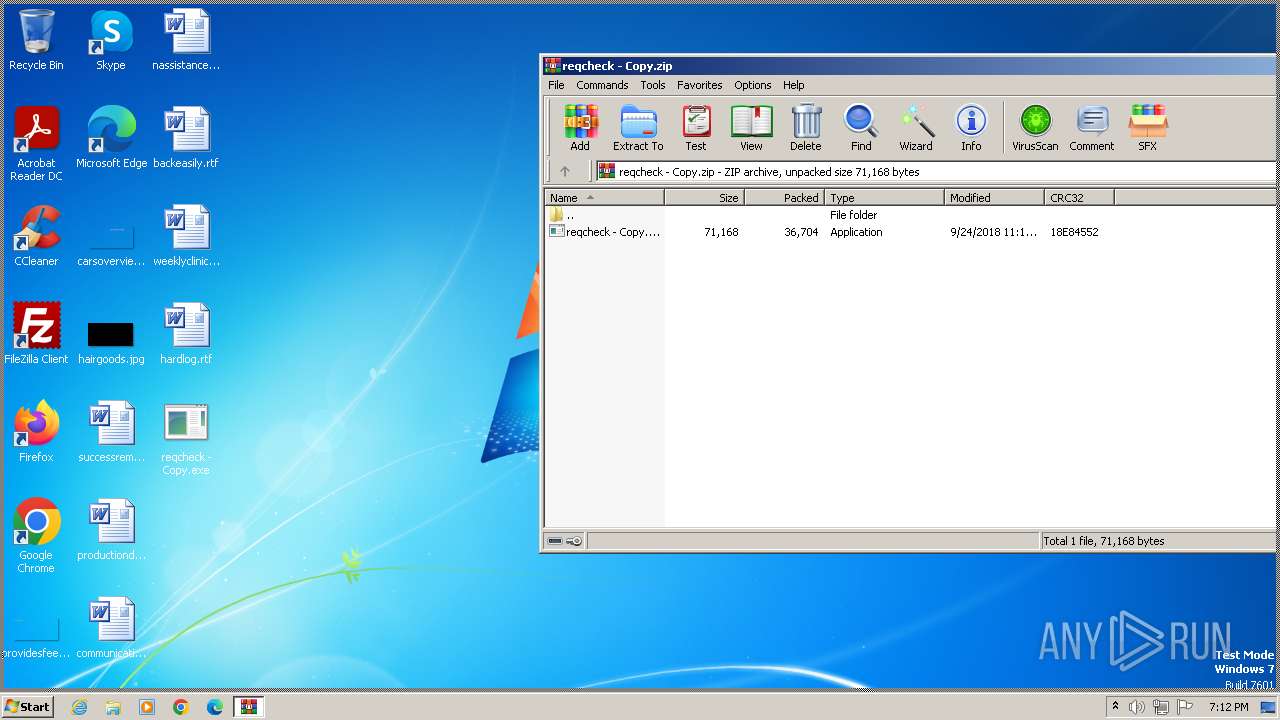Select the FileZilla Client desktop shortcut
Viewport: 1280px width, 720px height.
coord(36,335)
